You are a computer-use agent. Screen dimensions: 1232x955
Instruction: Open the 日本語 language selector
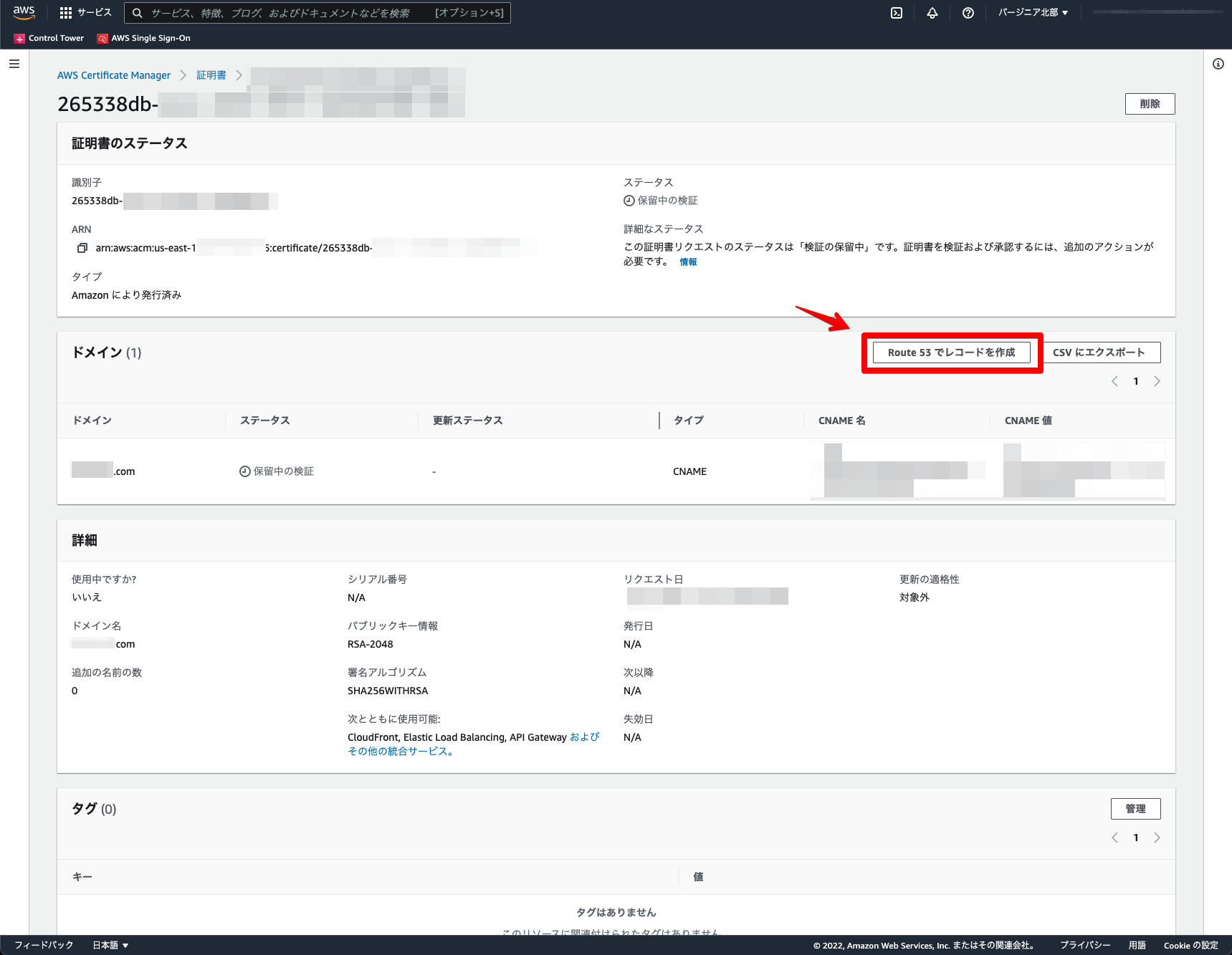(110, 945)
